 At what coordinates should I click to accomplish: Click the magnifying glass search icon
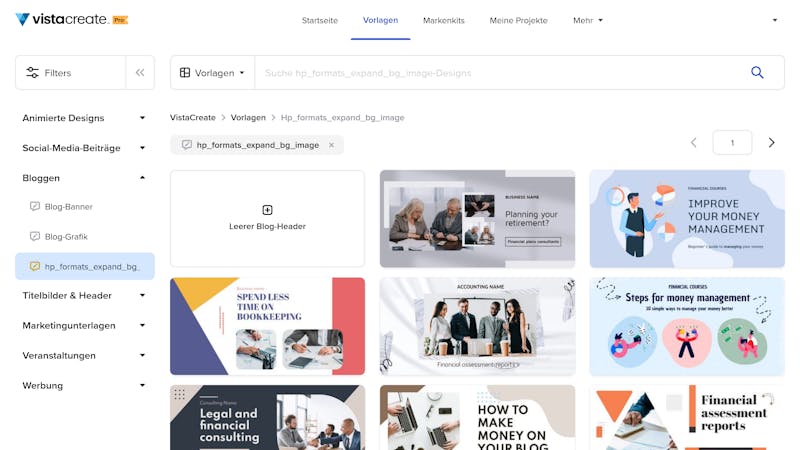point(757,72)
